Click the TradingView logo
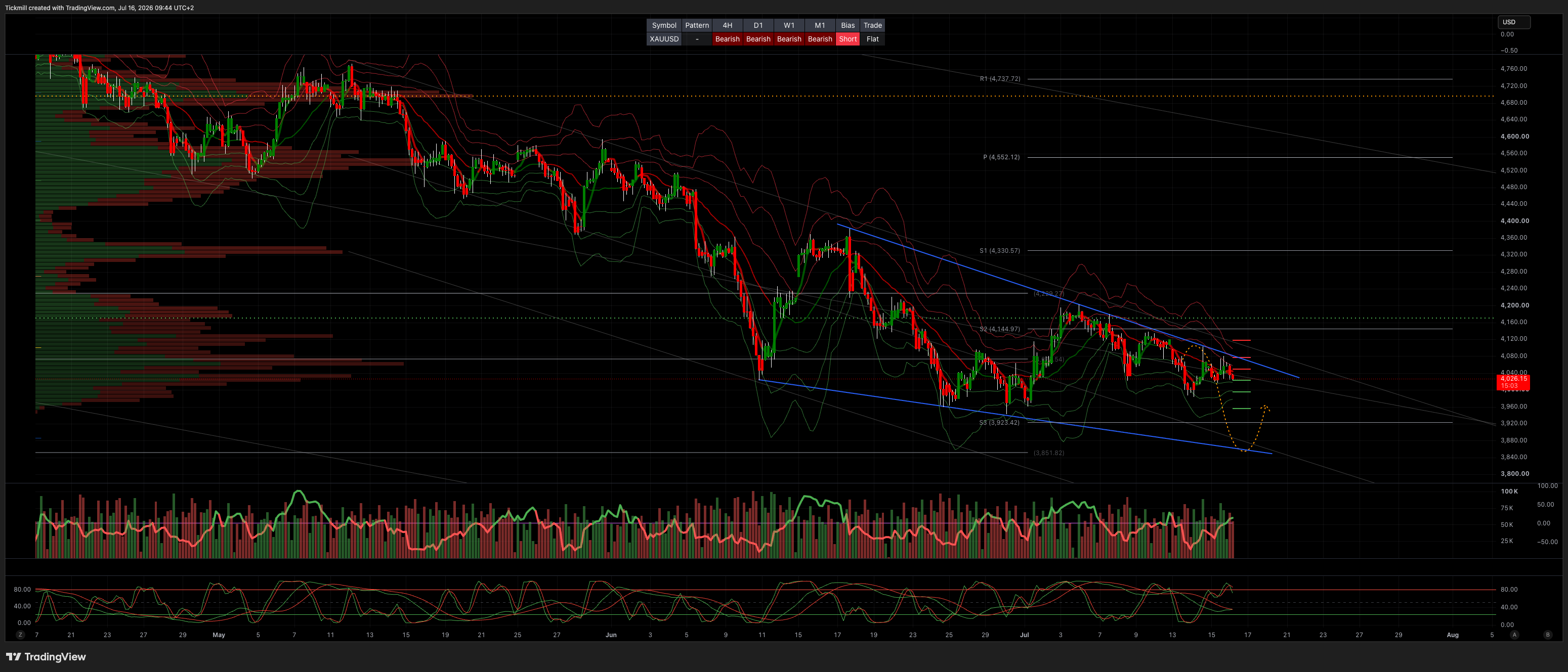 click(46, 657)
